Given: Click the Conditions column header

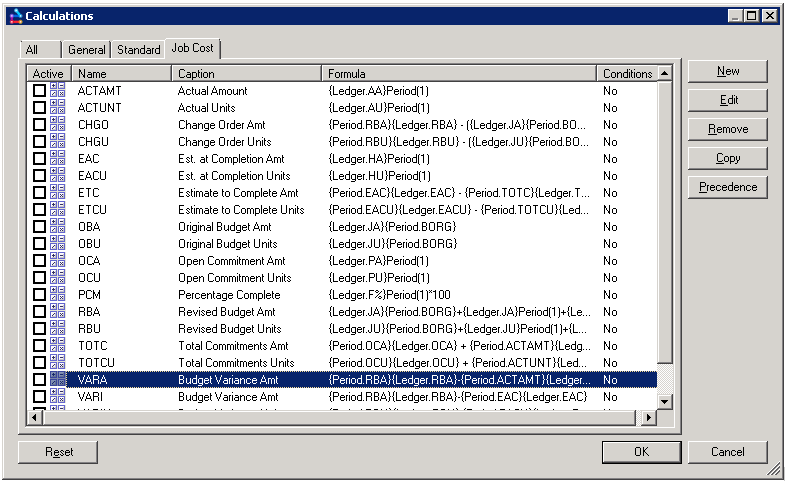Looking at the screenshot, I should click(627, 74).
